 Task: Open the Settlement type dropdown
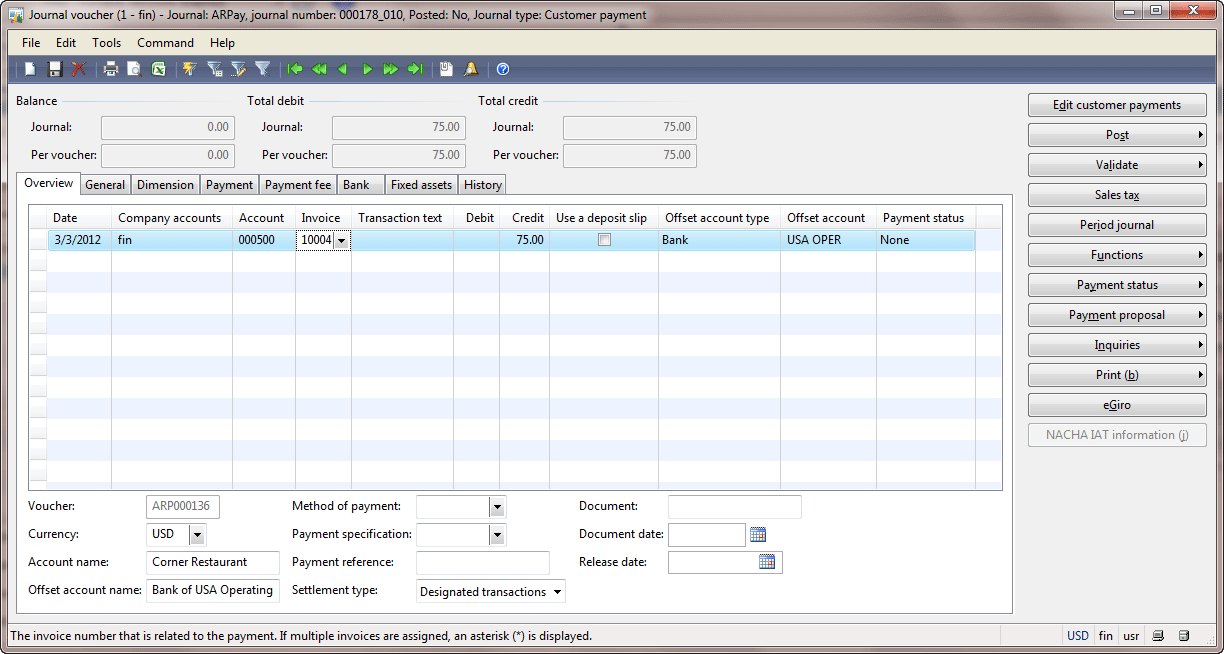(x=556, y=590)
